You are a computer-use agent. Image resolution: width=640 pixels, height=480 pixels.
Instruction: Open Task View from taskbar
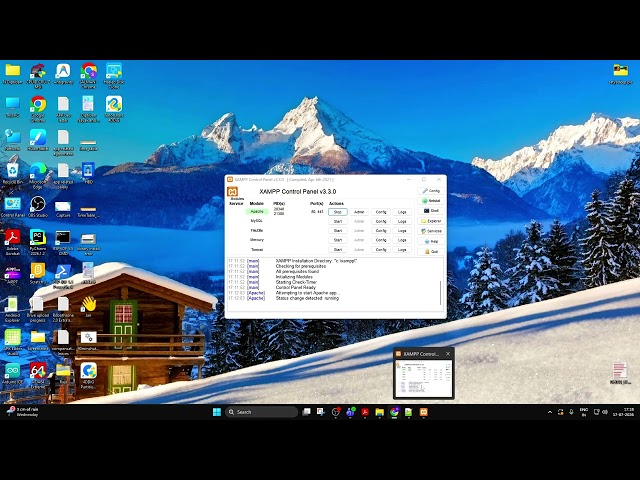click(x=306, y=412)
